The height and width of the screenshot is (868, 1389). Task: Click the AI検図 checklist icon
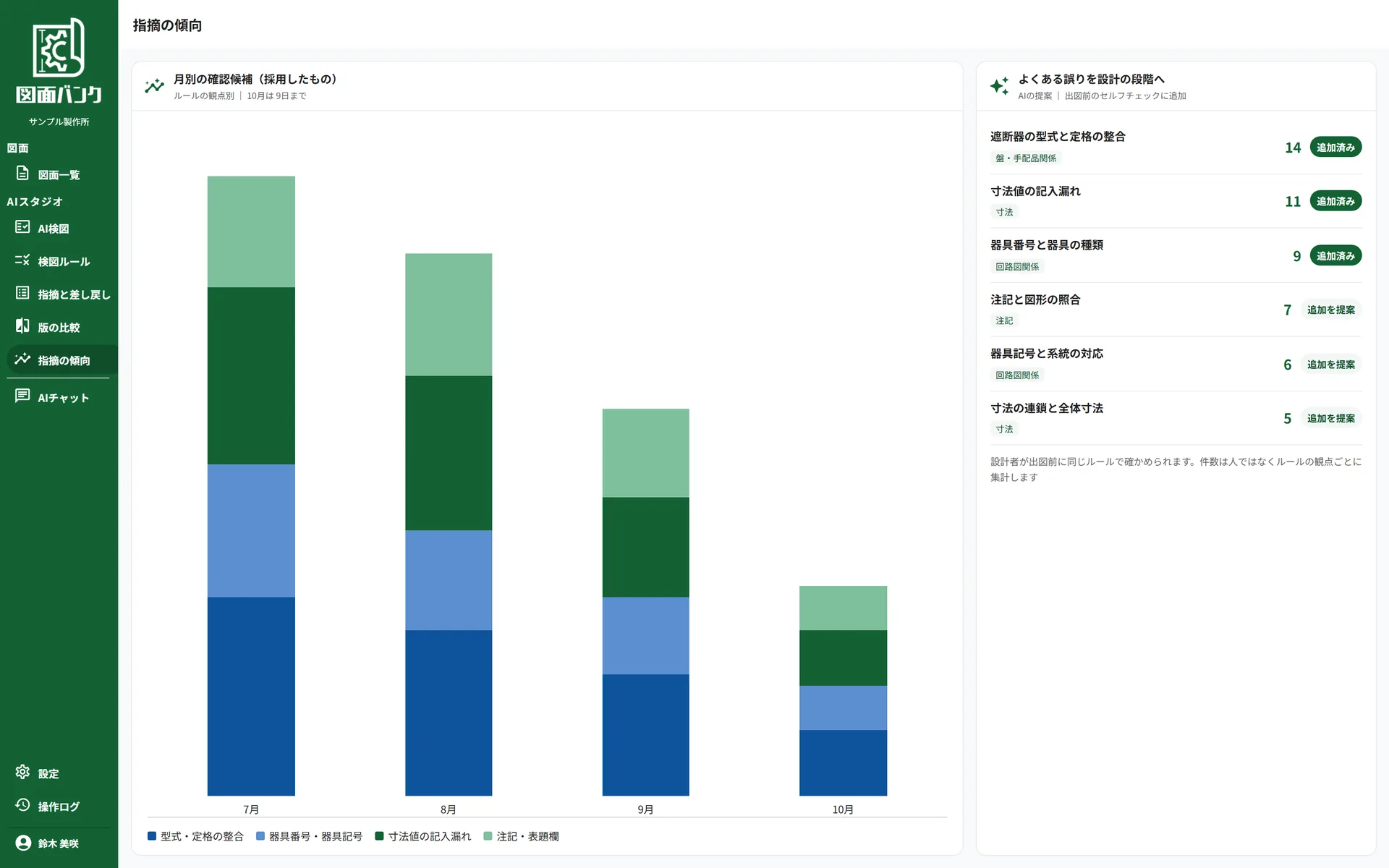(x=22, y=227)
